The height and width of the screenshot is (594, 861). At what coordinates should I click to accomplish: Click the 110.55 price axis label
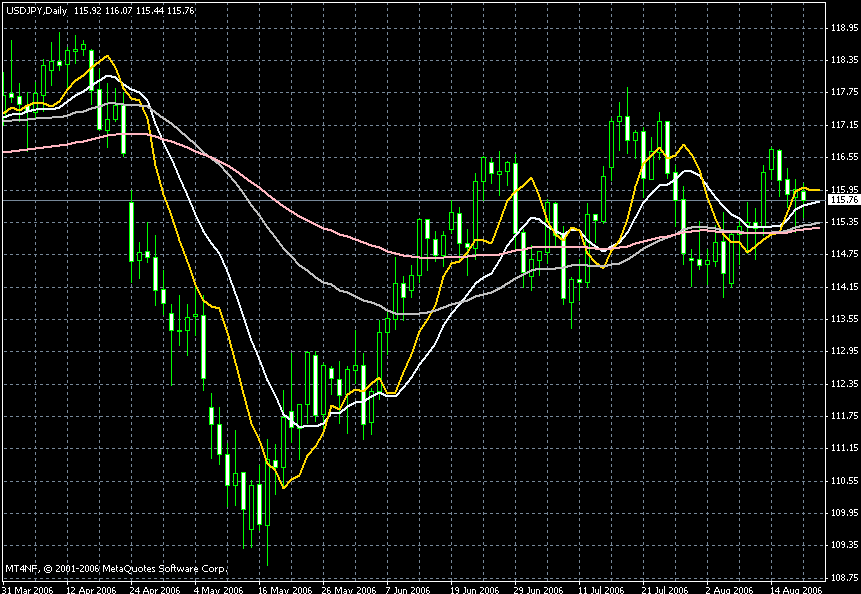click(845, 481)
